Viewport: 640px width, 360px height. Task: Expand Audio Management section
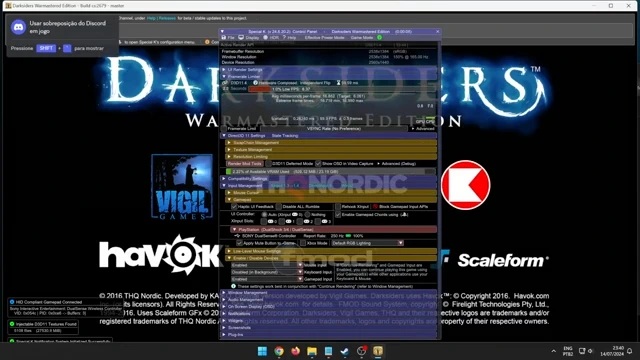pos(330,300)
